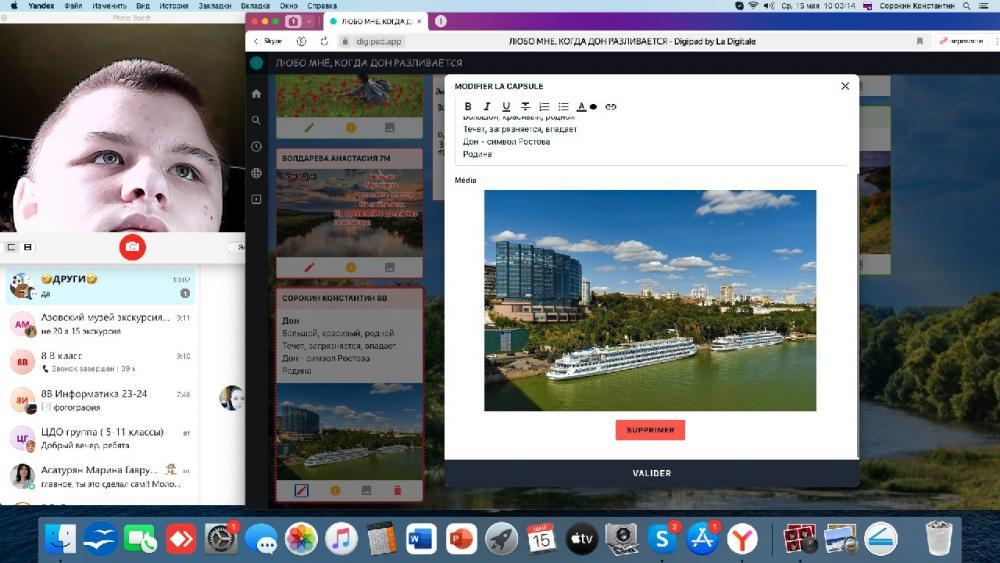Image resolution: width=1000 pixels, height=563 pixels.
Task: Click the dig.pad.app address field
Action: pos(378,41)
